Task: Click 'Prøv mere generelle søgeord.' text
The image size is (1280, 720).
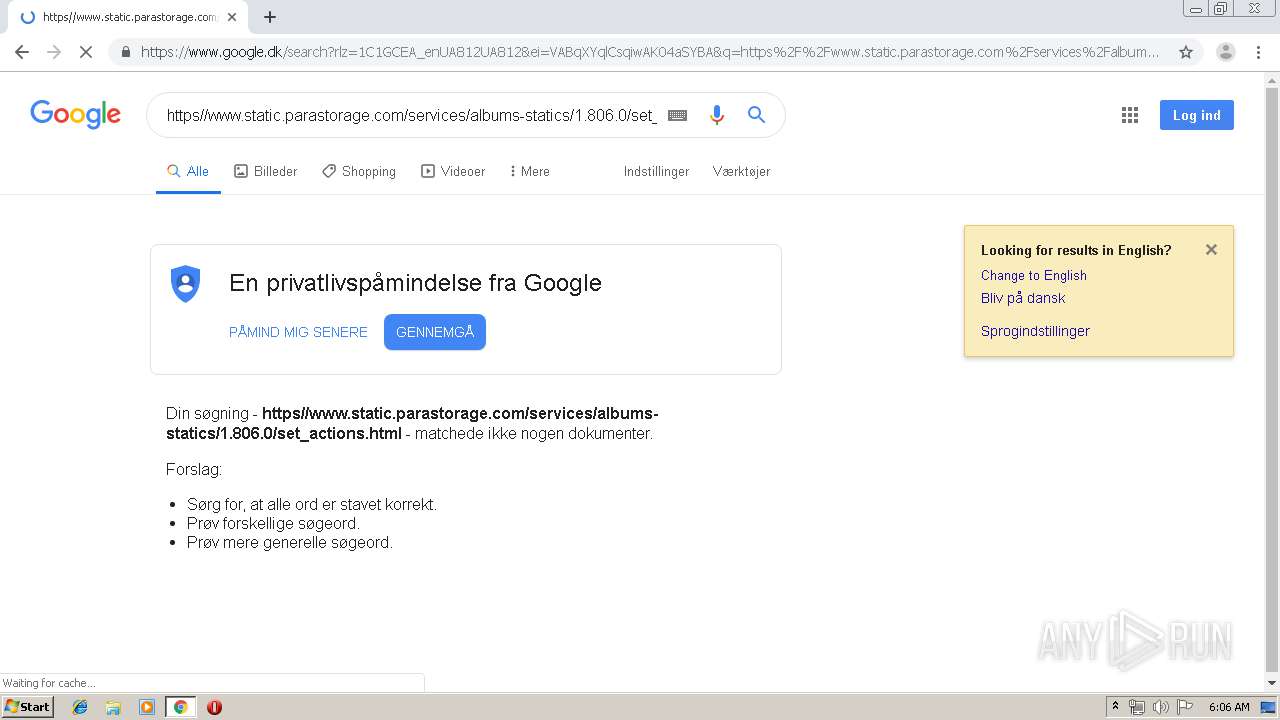Action: point(290,542)
